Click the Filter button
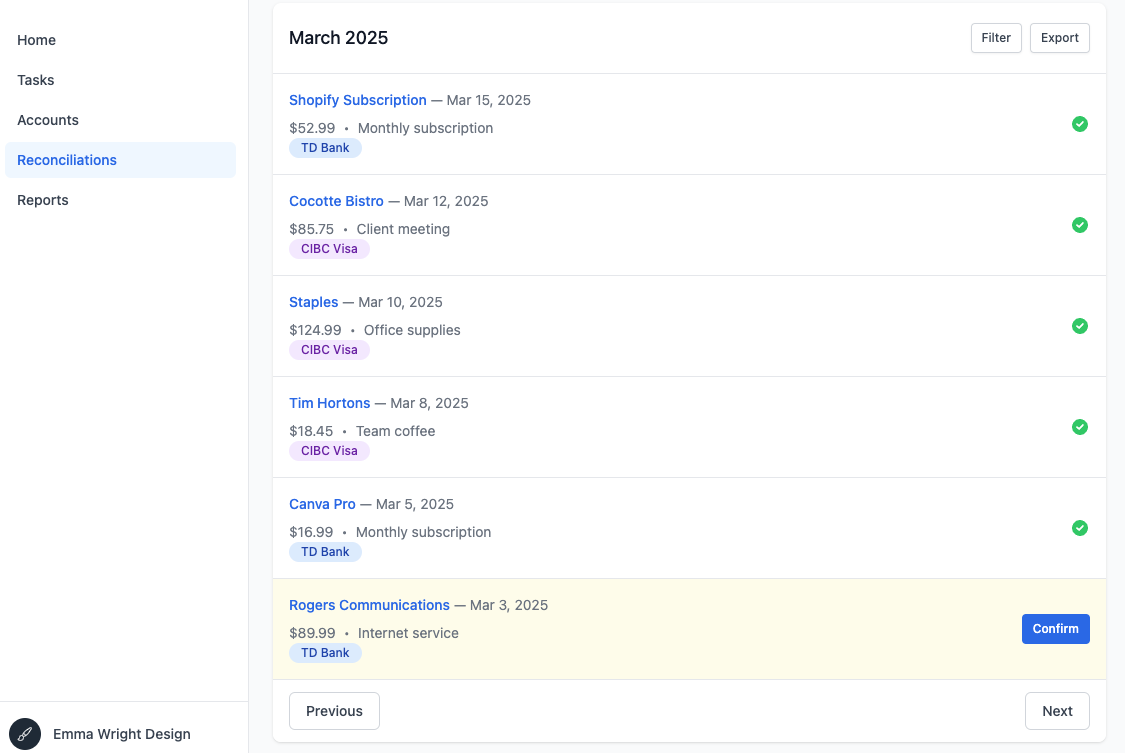 pos(996,38)
